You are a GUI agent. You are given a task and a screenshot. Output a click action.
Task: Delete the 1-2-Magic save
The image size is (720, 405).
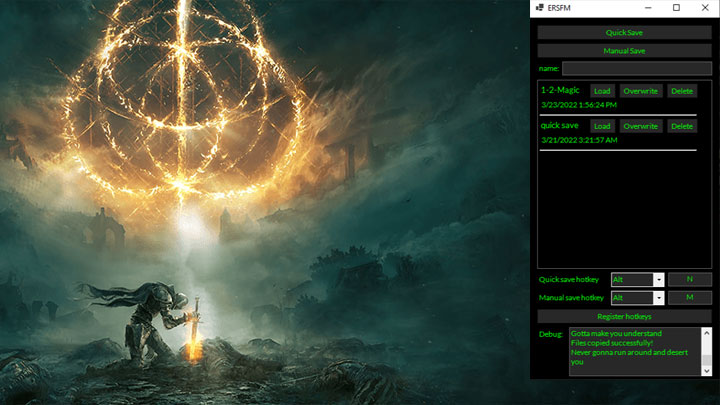[682, 91]
